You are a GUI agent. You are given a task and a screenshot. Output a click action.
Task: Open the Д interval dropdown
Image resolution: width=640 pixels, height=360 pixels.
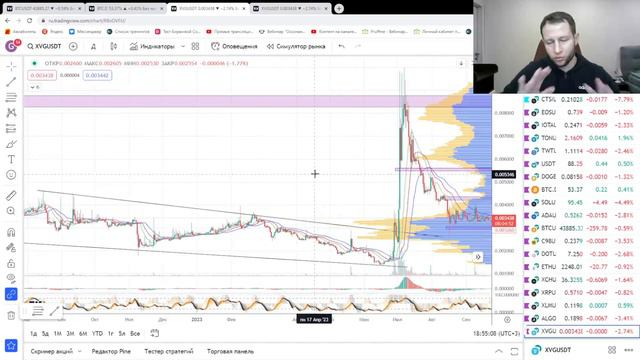93,47
